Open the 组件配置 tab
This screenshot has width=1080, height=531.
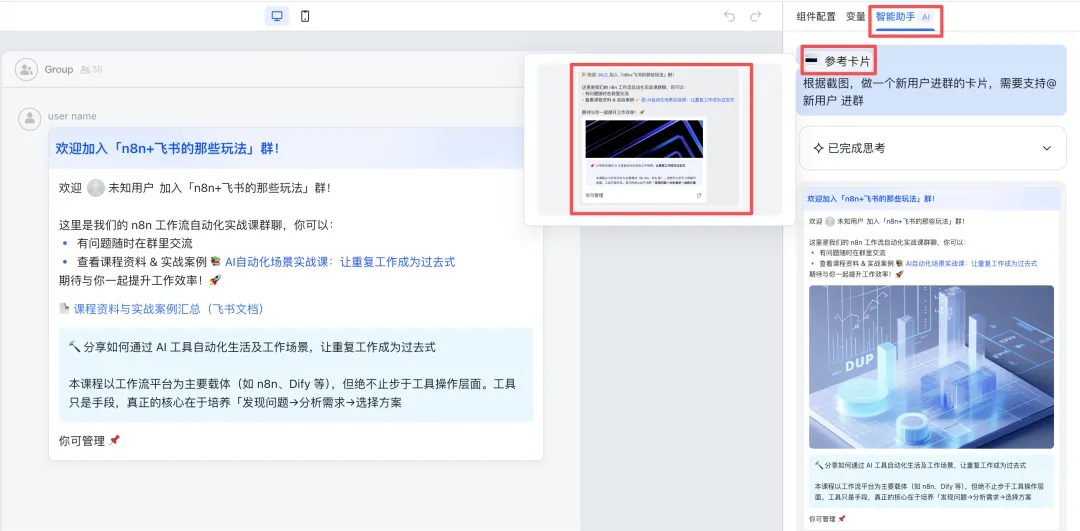(x=816, y=17)
